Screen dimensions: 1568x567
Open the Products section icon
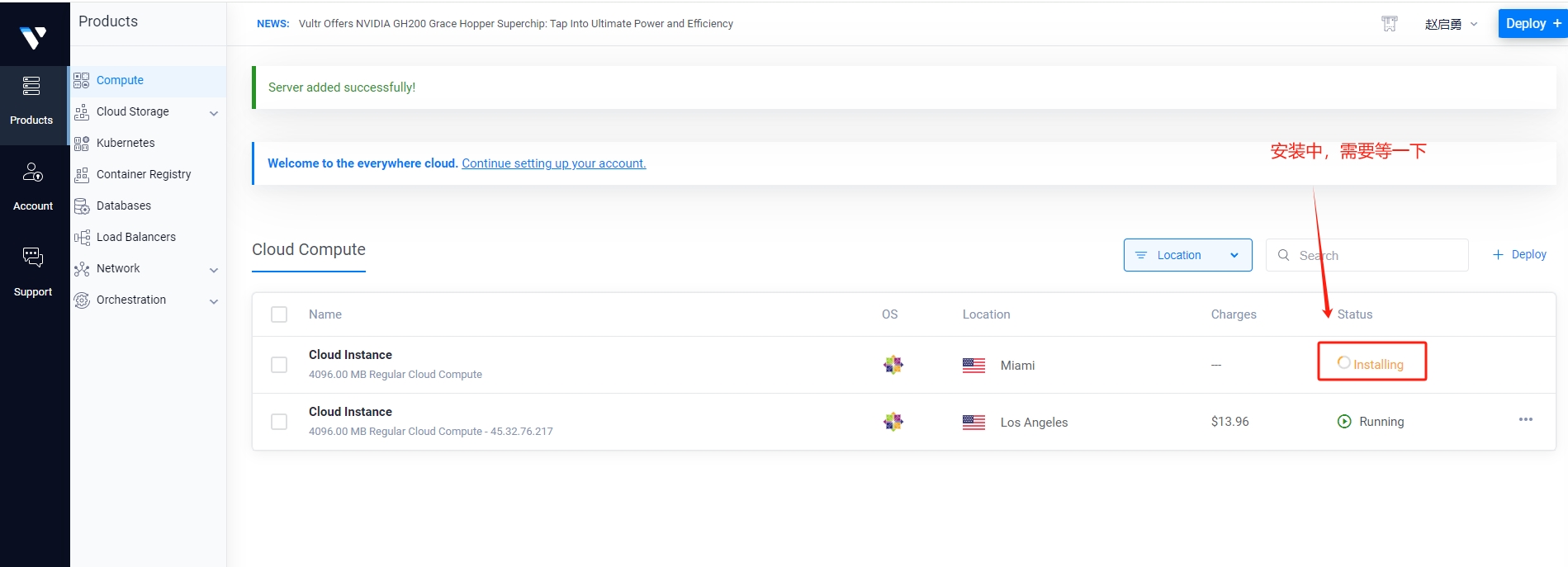point(31,86)
